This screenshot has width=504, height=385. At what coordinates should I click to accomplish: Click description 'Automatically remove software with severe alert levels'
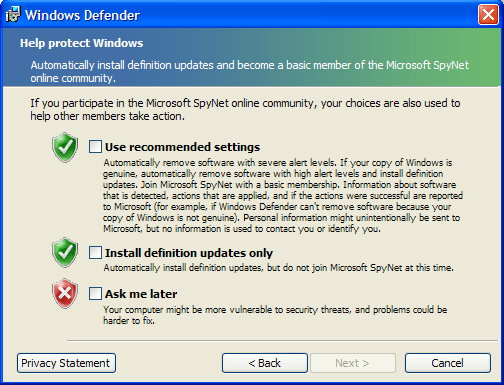point(283,196)
